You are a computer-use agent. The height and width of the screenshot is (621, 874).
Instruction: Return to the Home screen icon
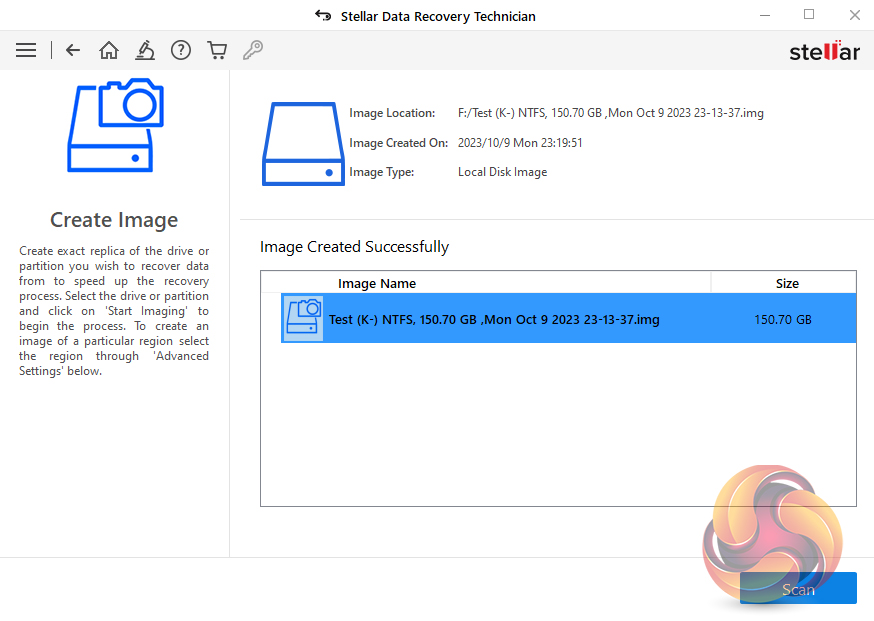(x=109, y=50)
